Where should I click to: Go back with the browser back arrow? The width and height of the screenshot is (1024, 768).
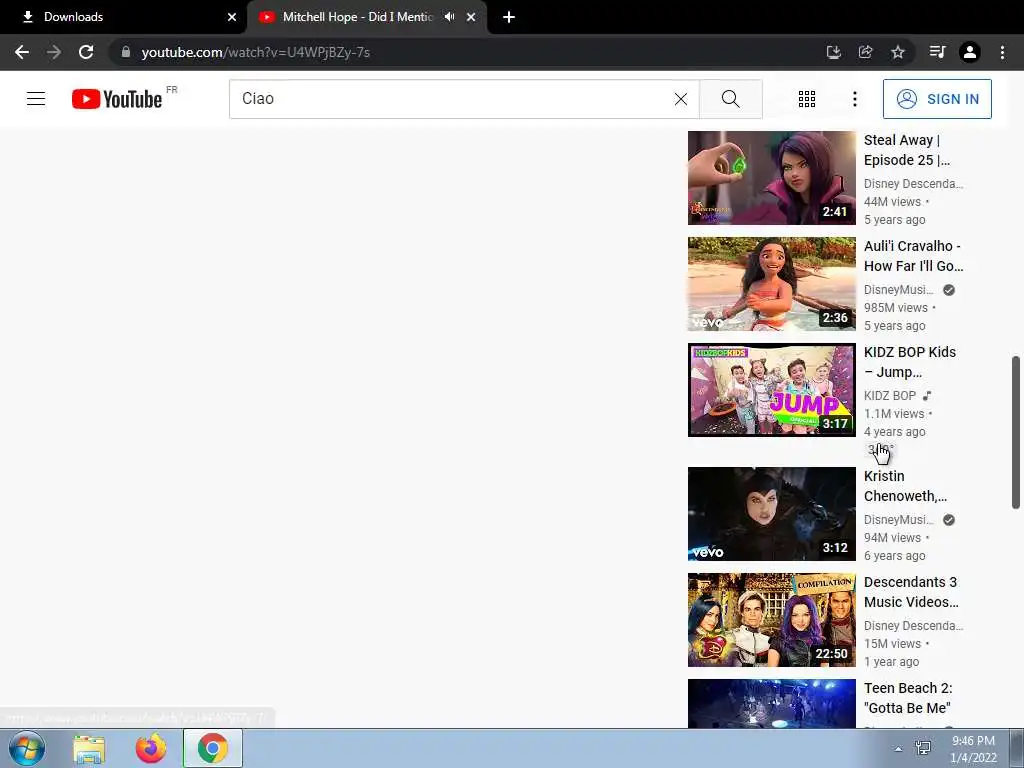pos(22,52)
